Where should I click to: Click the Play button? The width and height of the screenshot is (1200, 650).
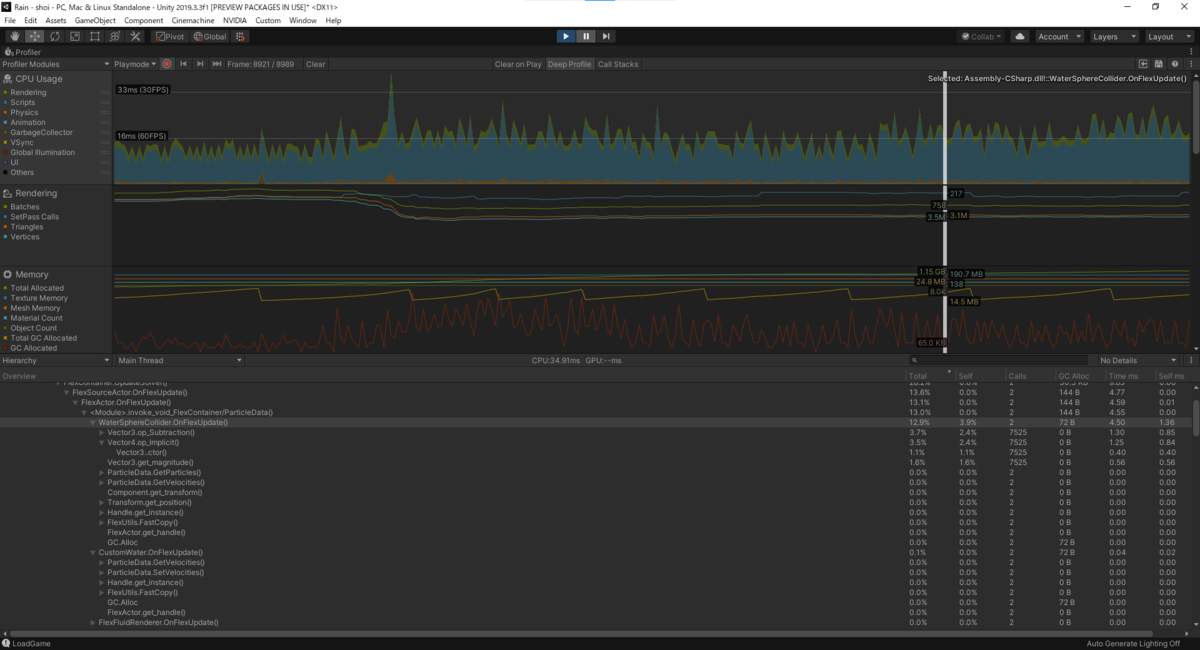pyautogui.click(x=566, y=36)
